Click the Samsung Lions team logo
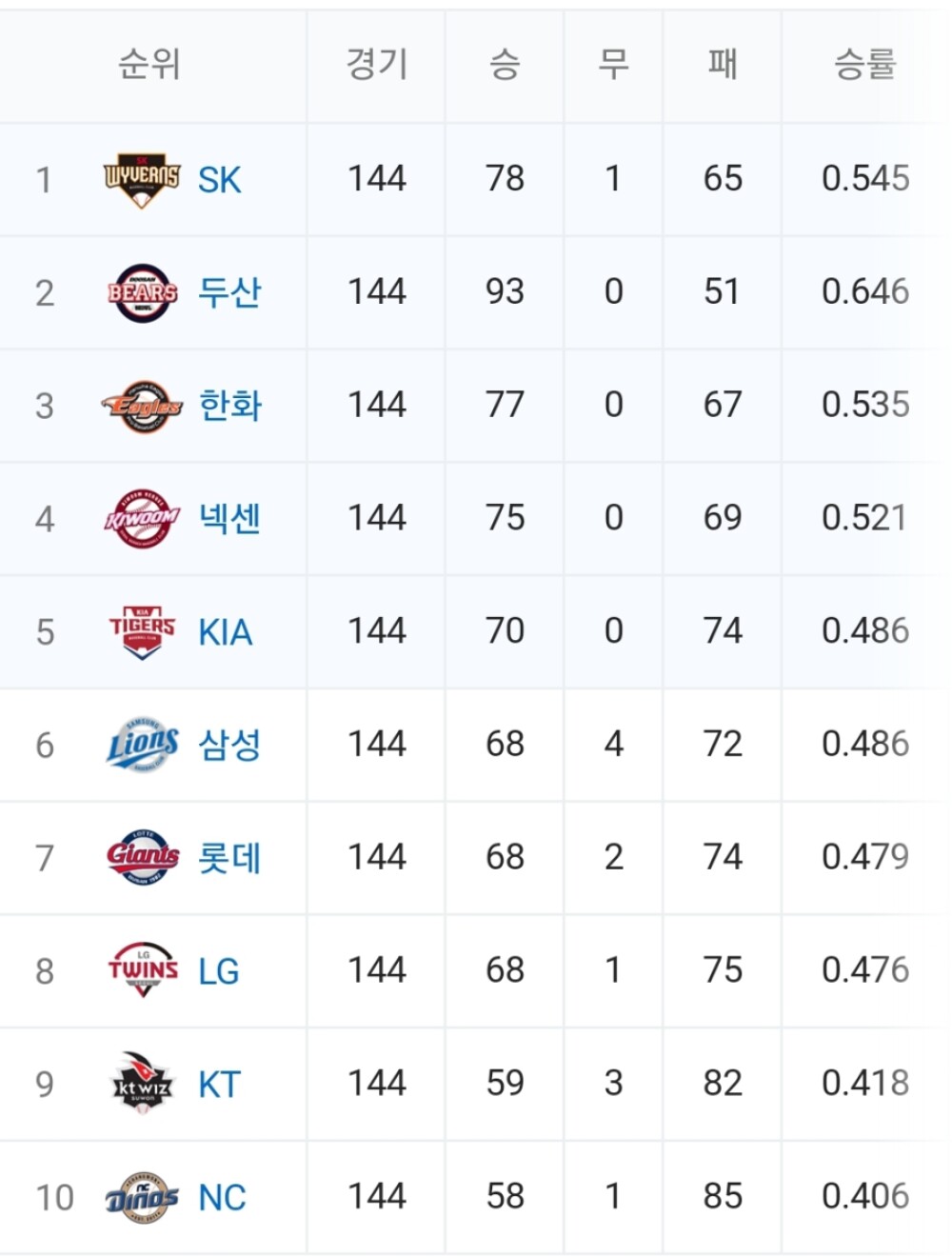Viewport: 952px width, 1257px height. 142,745
